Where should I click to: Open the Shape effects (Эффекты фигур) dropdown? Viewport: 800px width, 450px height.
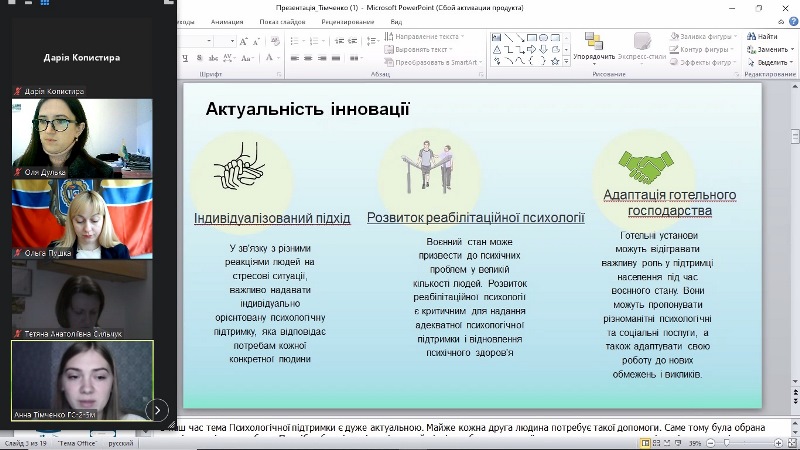point(706,61)
